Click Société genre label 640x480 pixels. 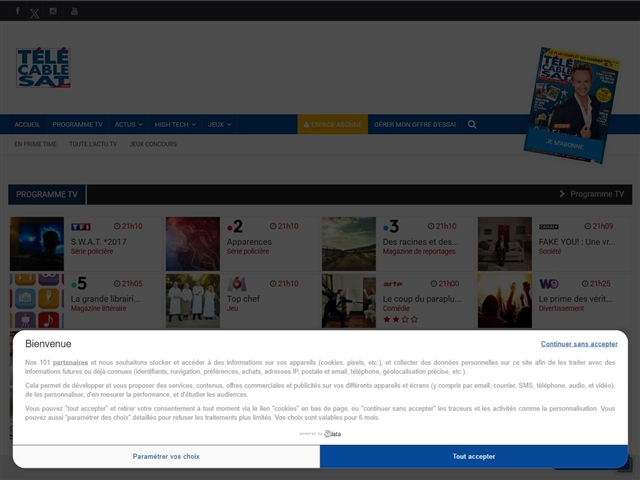[x=550, y=251]
